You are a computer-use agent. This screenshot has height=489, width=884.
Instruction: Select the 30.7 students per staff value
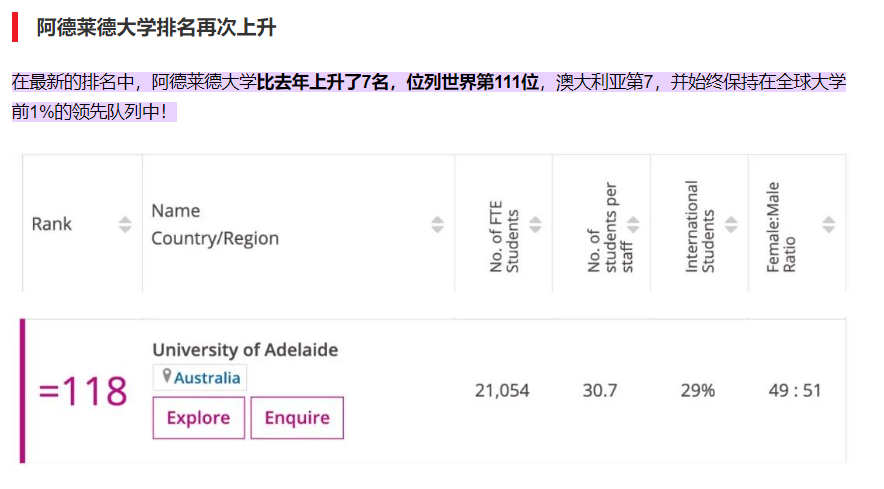600,390
